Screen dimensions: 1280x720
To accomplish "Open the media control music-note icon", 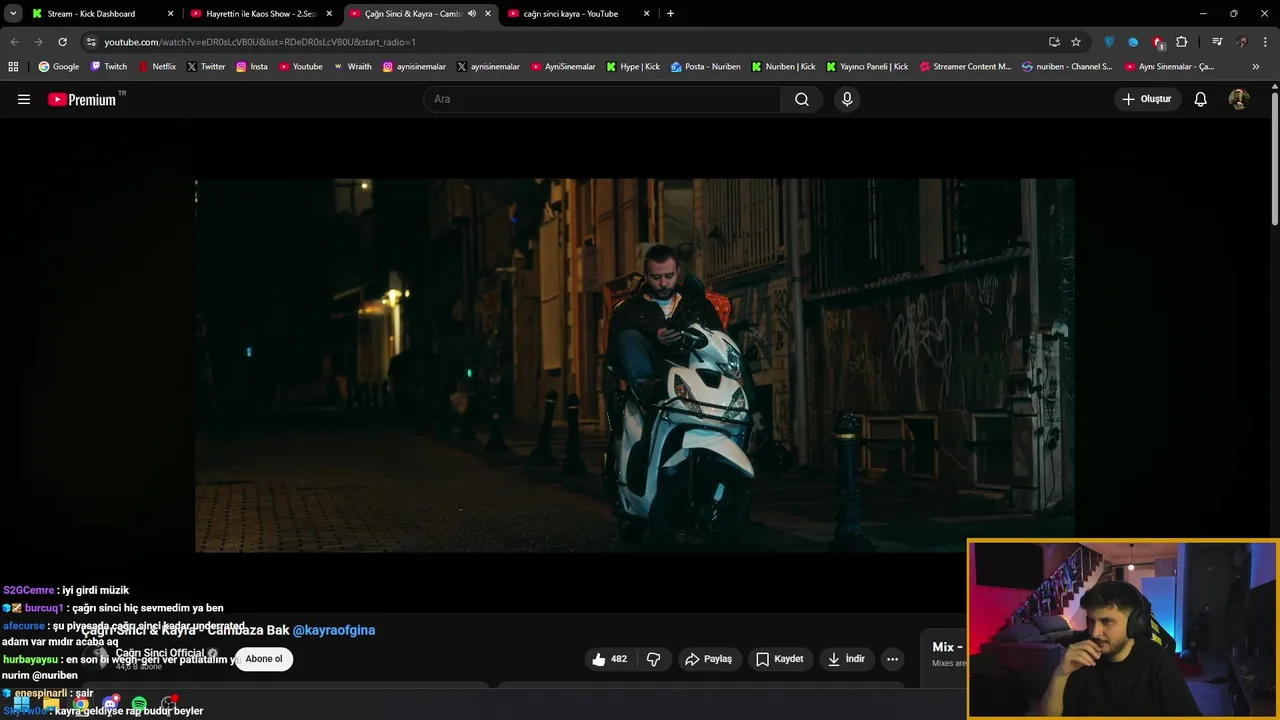I will 1217,42.
